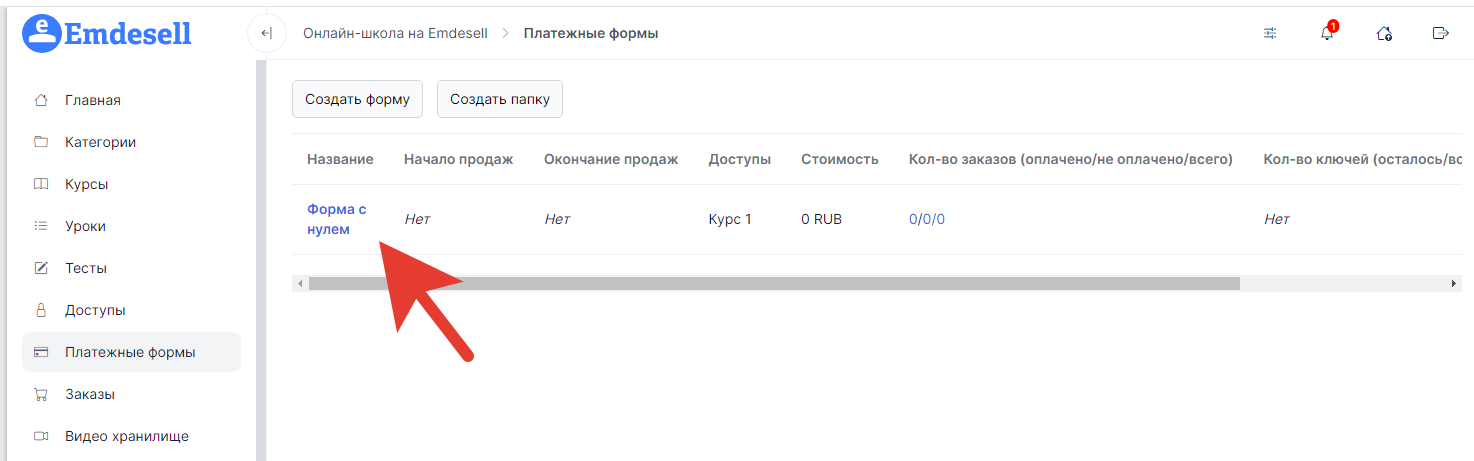Click the 0/0/0 orders count link
This screenshot has height=461, width=1474.
click(x=926, y=219)
